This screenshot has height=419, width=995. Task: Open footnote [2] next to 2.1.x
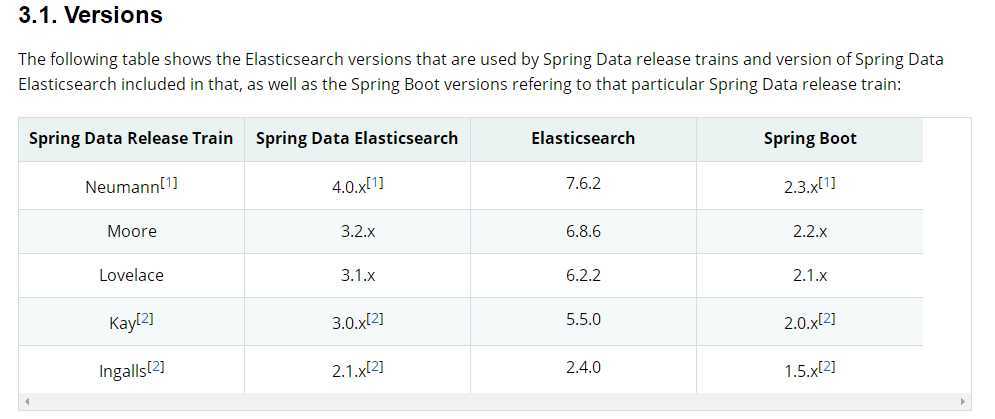click(x=375, y=366)
